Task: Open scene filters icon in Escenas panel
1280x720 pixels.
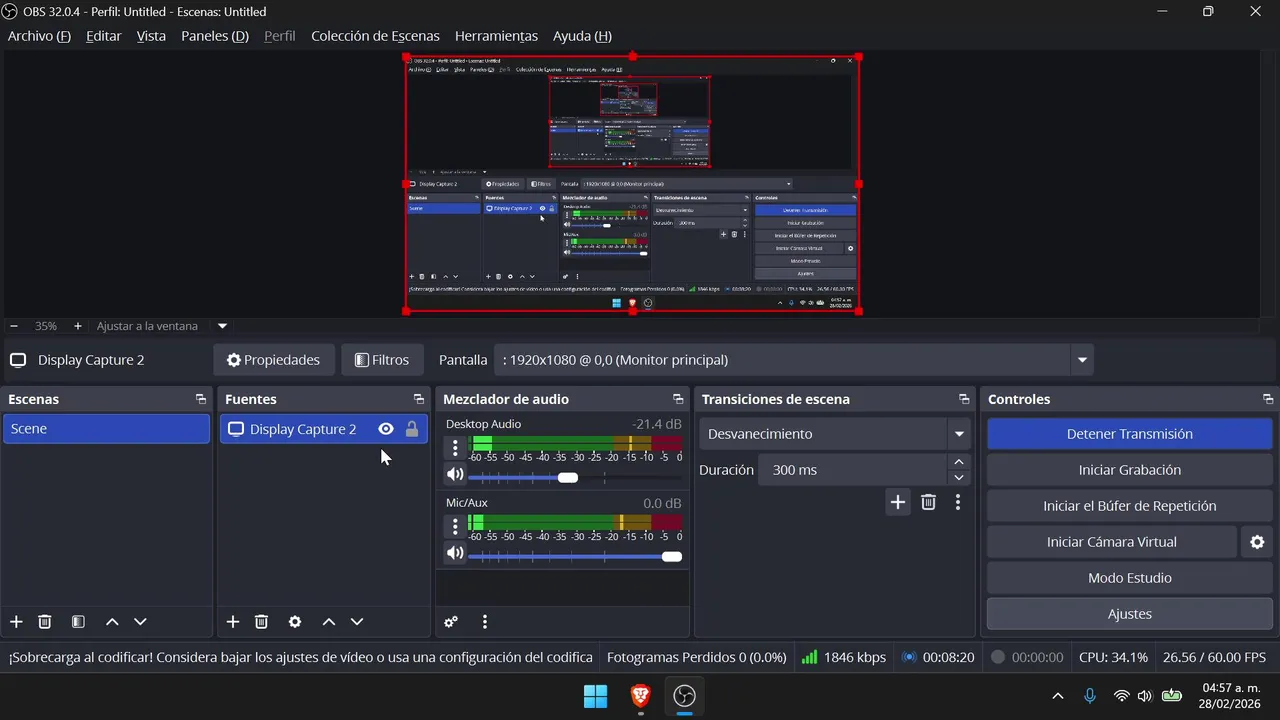Action: tap(78, 622)
